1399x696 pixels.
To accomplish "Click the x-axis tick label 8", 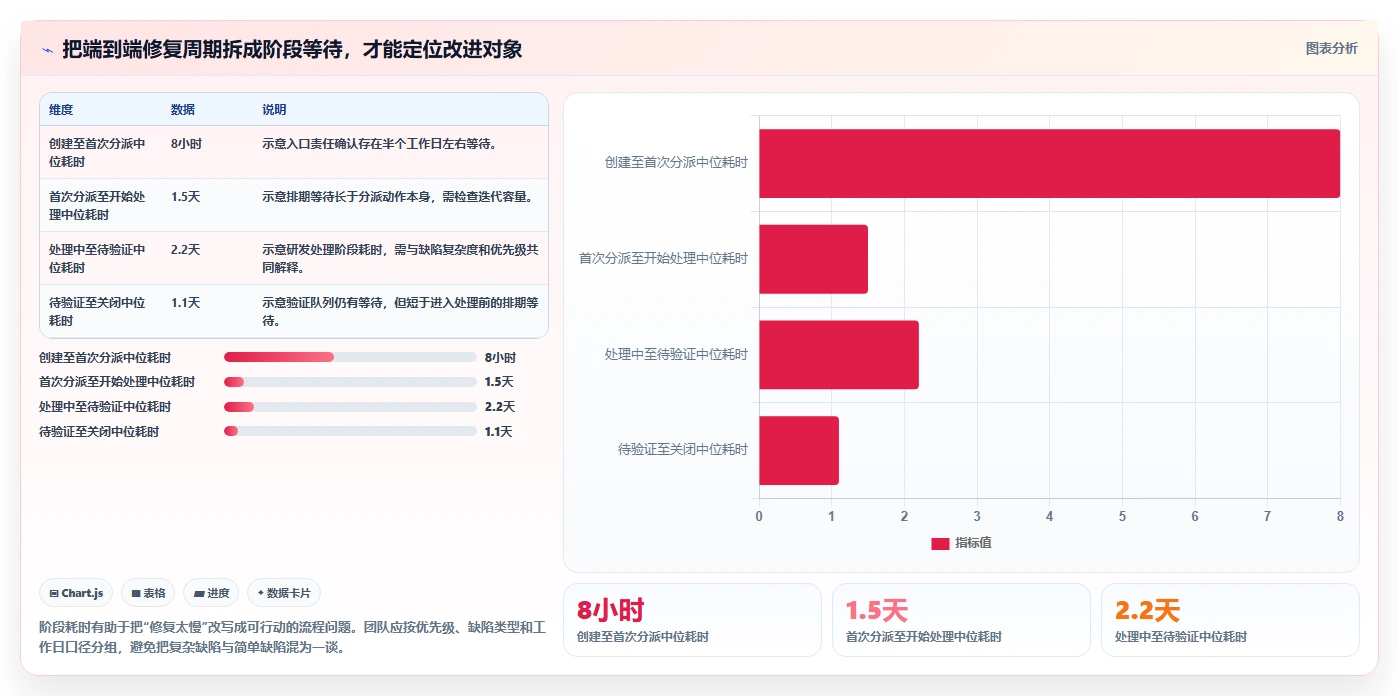I will 1340,516.
